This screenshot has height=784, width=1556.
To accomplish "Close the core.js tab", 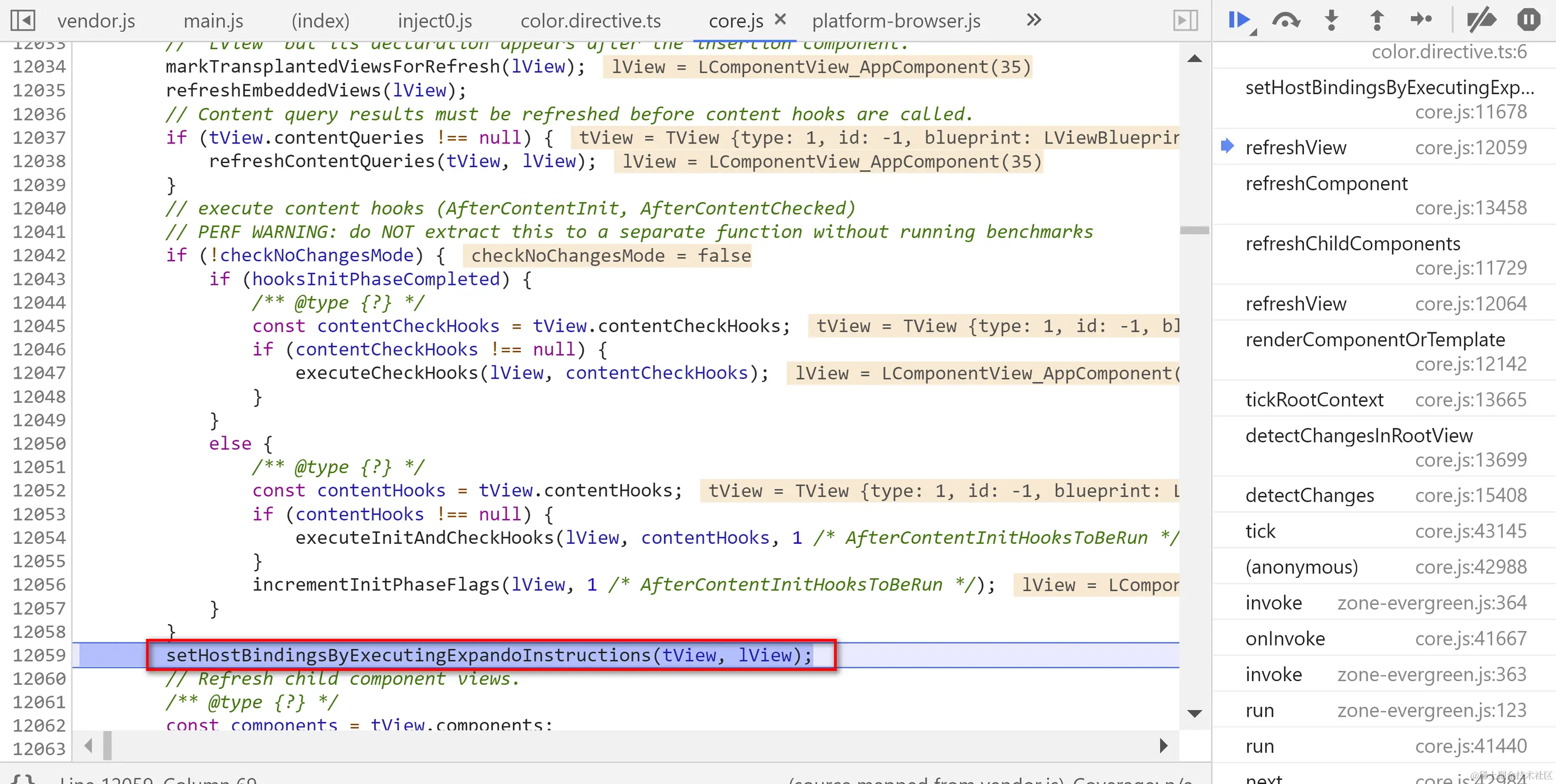I will [x=781, y=20].
